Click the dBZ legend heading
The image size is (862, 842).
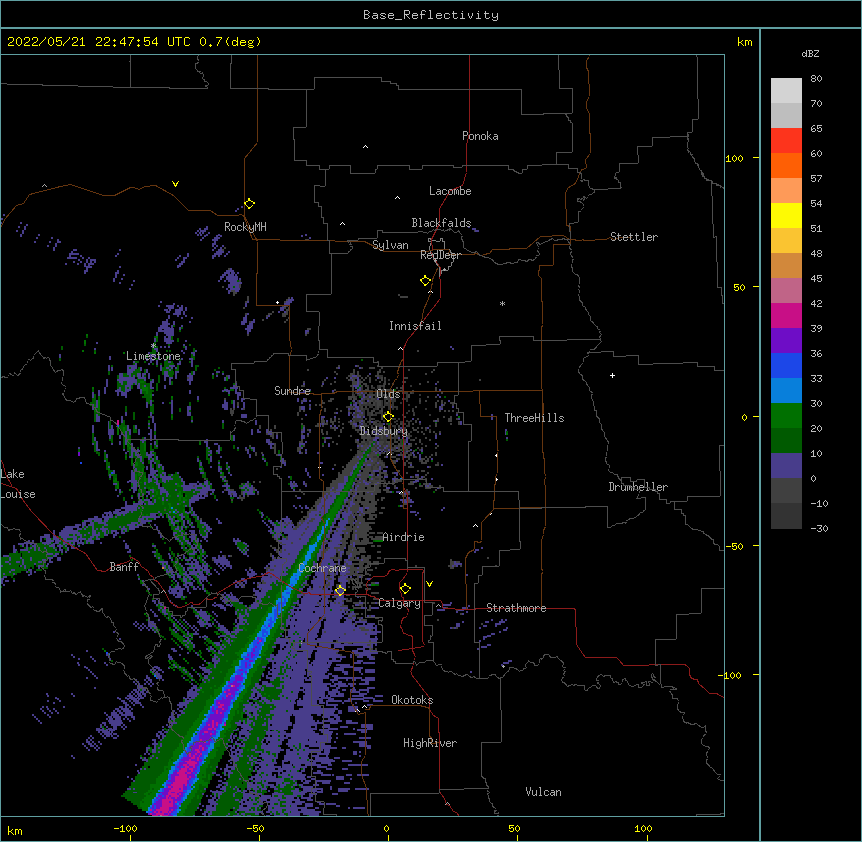tap(810, 54)
